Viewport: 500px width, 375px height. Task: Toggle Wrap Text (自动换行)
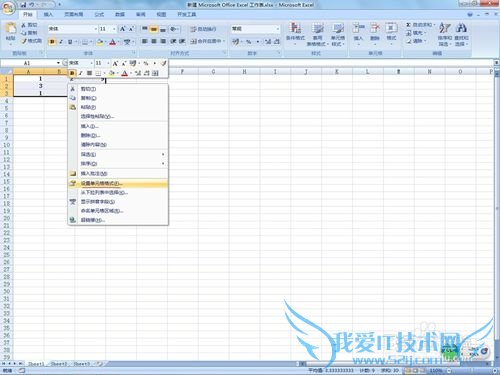coord(203,29)
